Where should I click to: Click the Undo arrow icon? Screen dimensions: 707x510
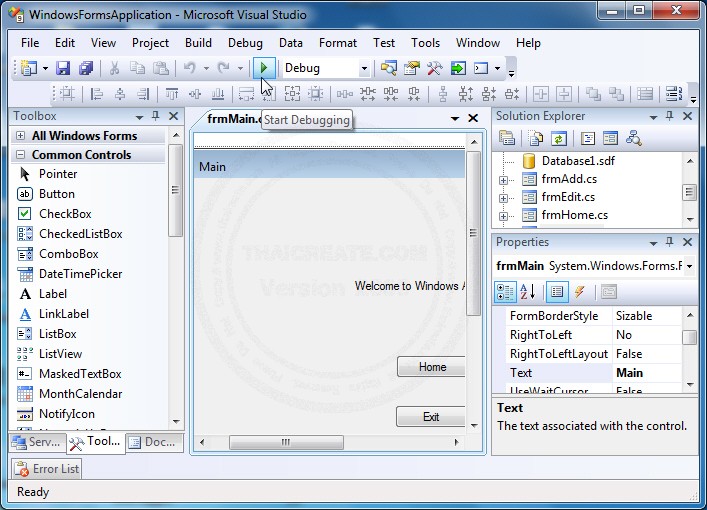click(x=190, y=68)
